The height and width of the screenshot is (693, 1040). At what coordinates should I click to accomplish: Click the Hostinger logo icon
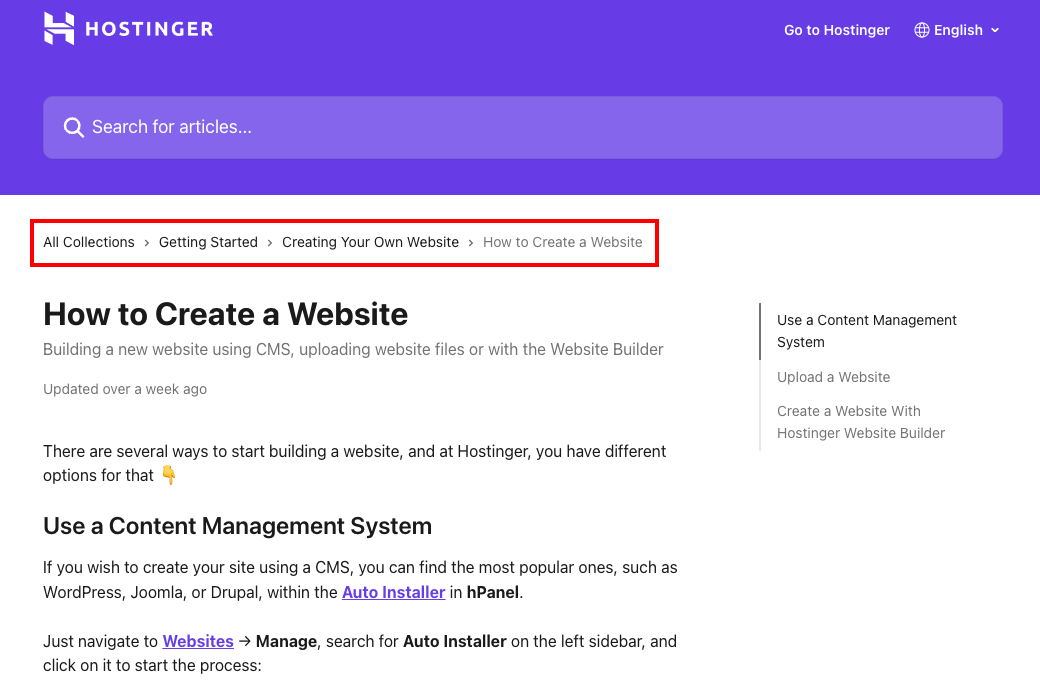point(59,29)
